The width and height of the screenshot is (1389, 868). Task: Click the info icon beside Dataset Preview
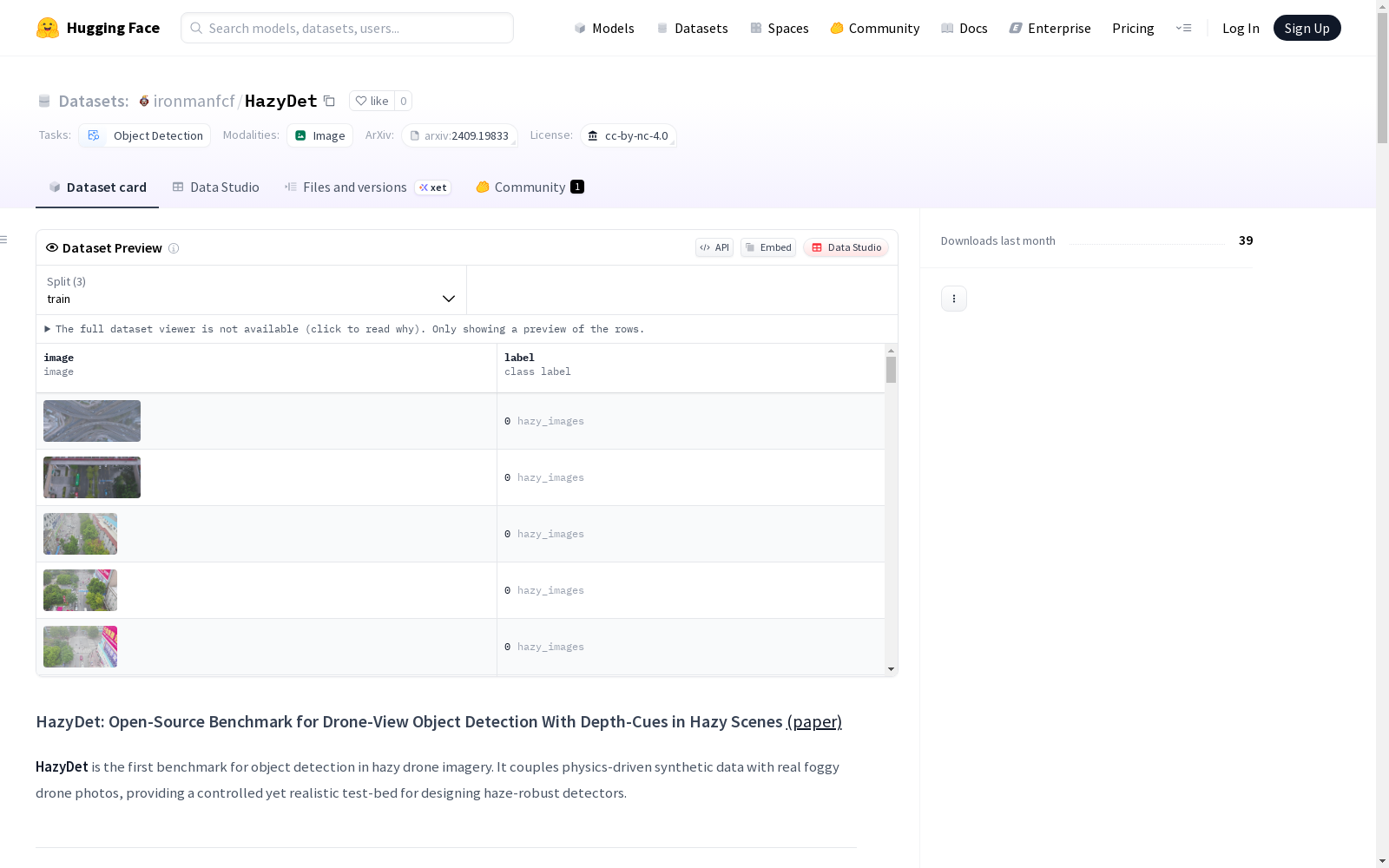[174, 248]
